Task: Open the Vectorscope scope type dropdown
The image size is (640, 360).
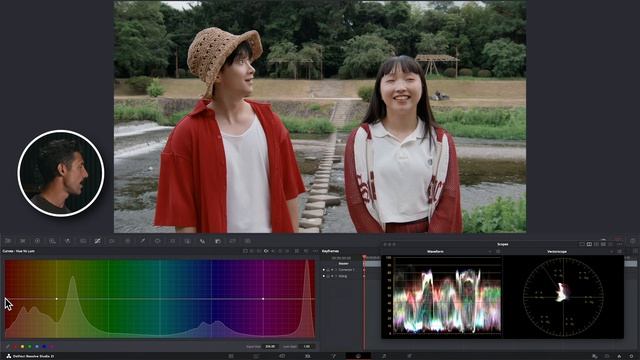Action: tap(611, 251)
